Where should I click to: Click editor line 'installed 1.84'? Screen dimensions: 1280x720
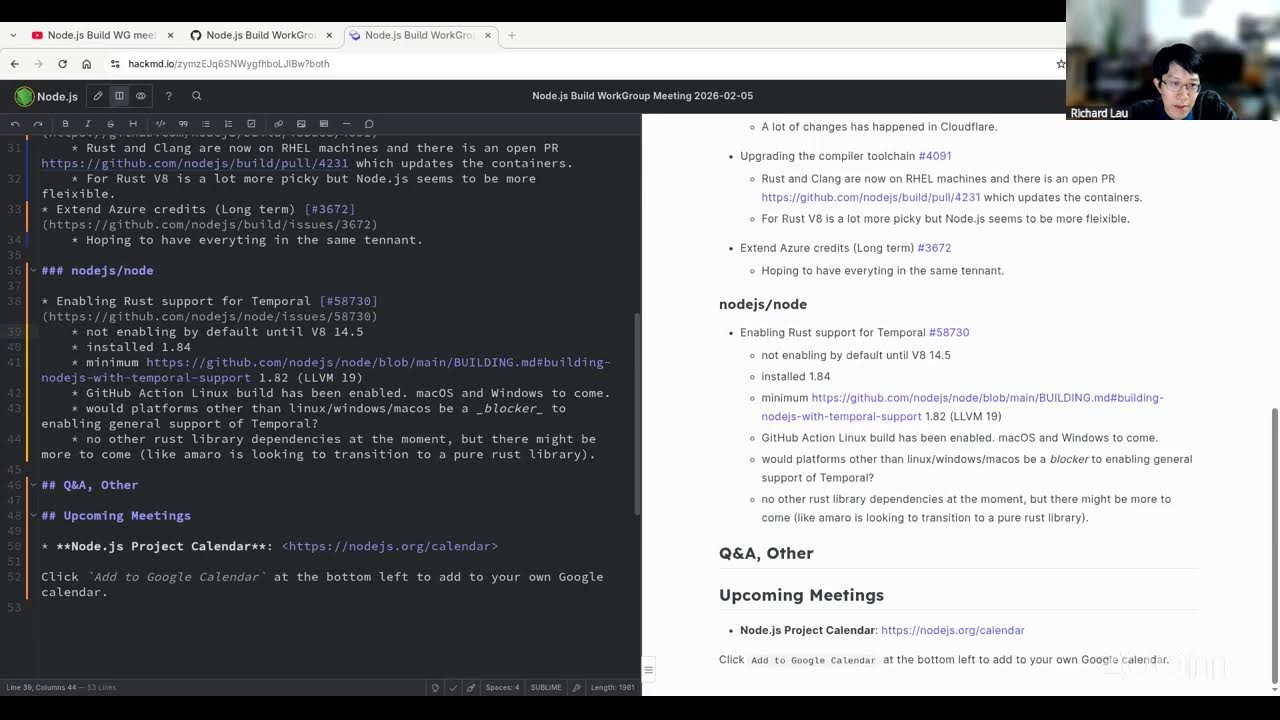click(x=138, y=347)
